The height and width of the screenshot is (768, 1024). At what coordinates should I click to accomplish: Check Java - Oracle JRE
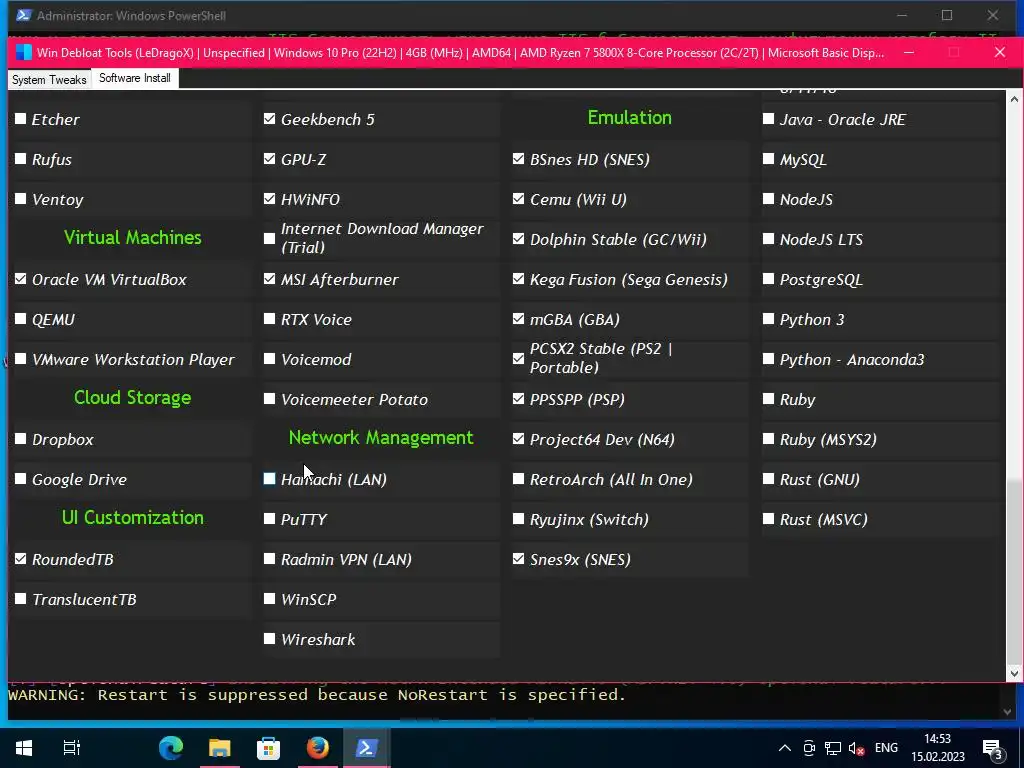(769, 119)
